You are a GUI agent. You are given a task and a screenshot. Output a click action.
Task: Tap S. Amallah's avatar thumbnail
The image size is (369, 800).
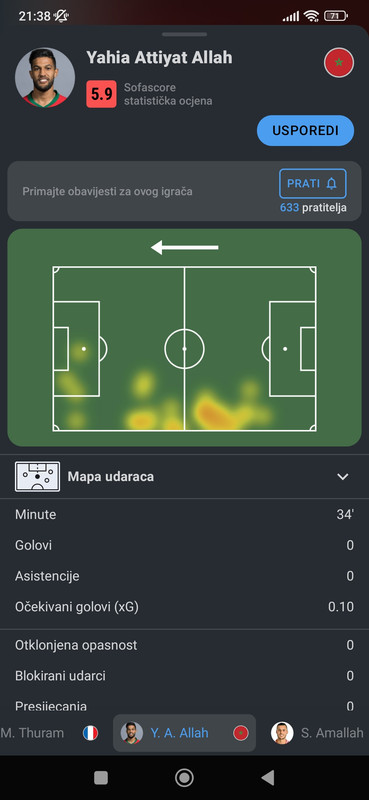[x=282, y=733]
